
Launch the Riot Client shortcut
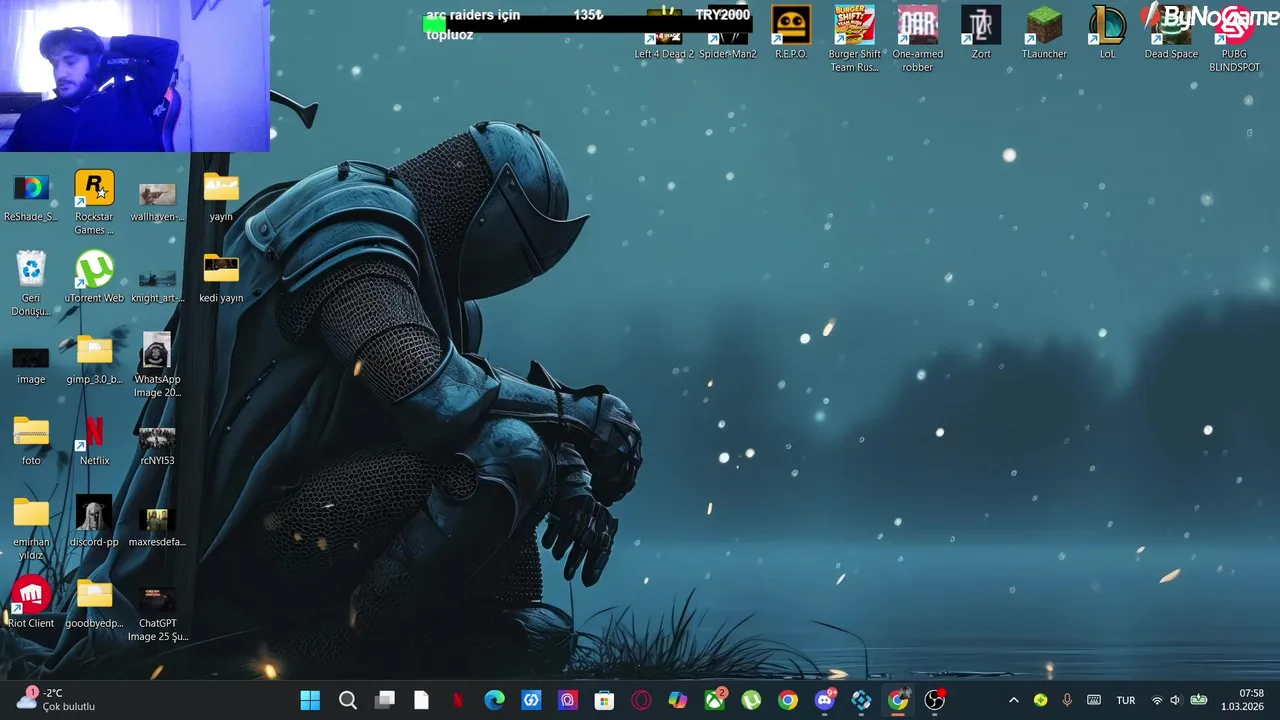coord(31,603)
